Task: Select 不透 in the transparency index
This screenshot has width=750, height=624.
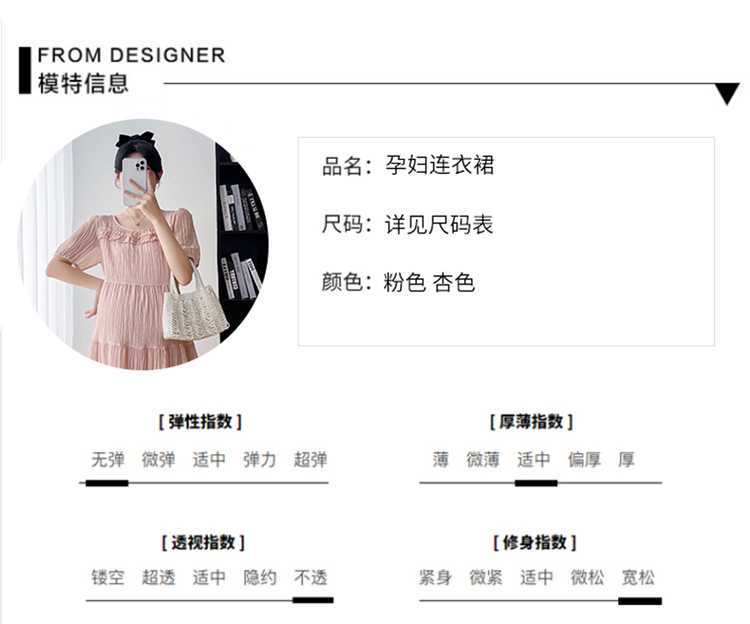Action: [x=310, y=577]
